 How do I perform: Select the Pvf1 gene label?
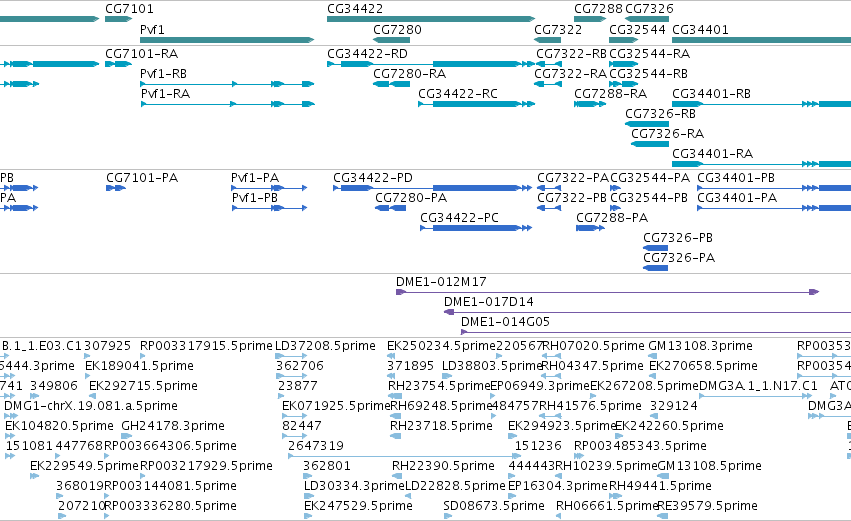(x=152, y=30)
